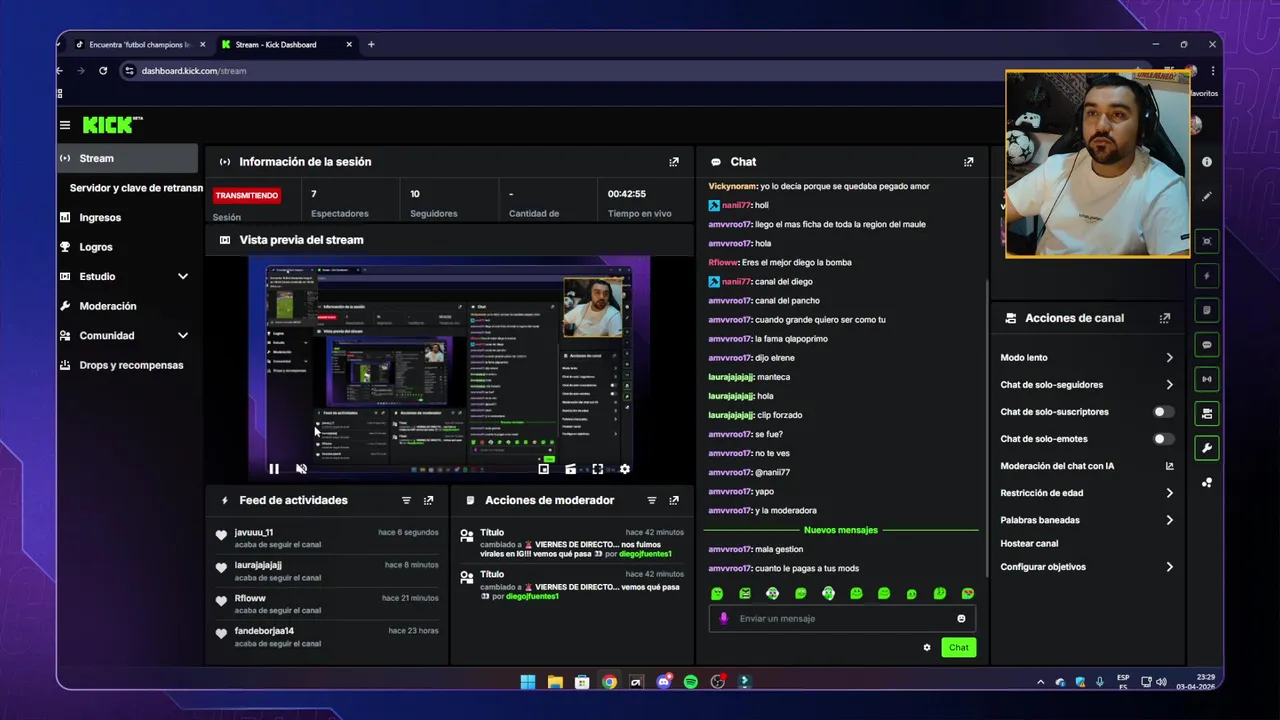Click fandeborjaa14 in the activity feed
1280x720 pixels.
pos(264,631)
